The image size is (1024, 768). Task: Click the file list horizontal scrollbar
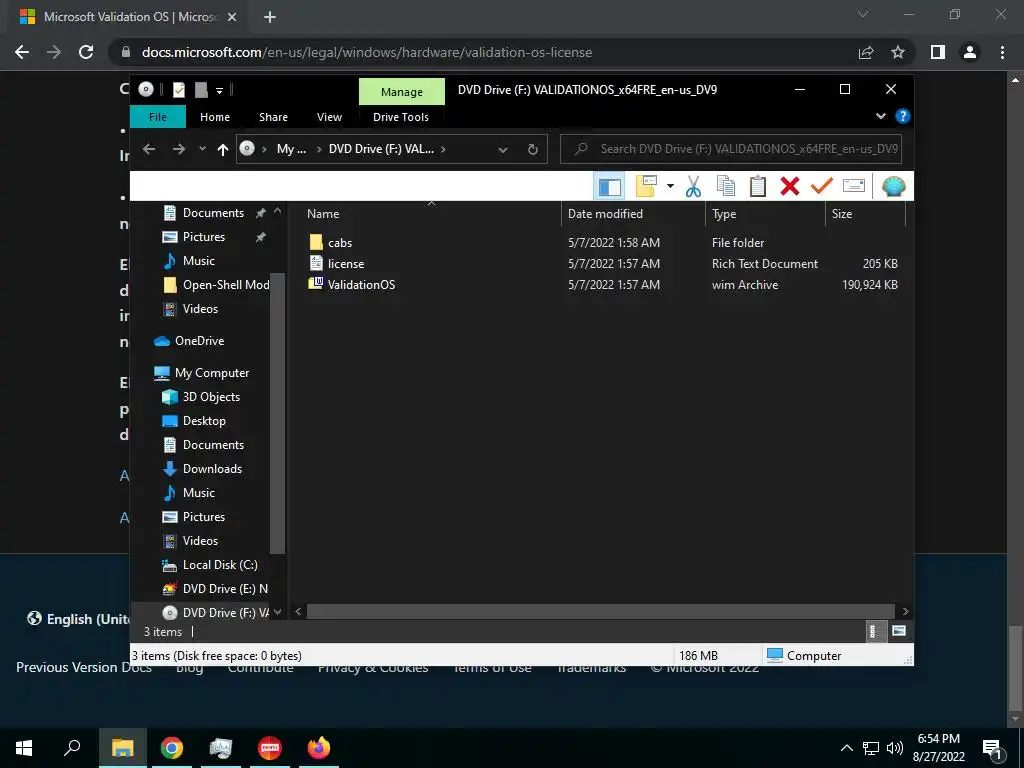[601, 611]
